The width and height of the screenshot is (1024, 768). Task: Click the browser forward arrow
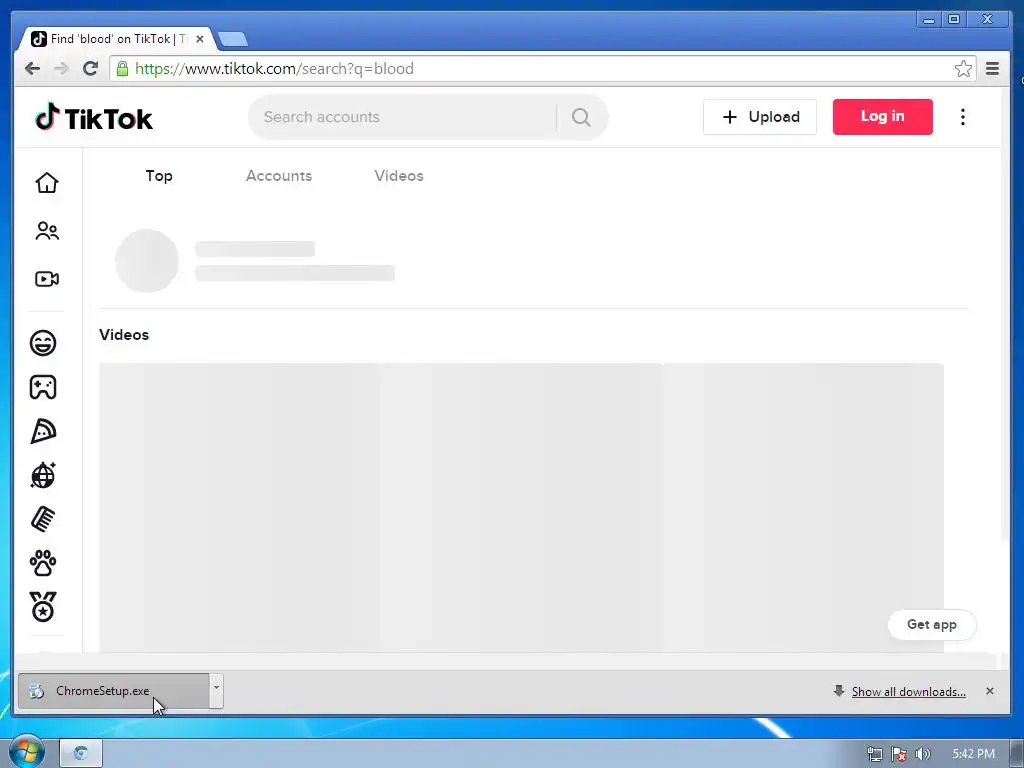point(61,69)
